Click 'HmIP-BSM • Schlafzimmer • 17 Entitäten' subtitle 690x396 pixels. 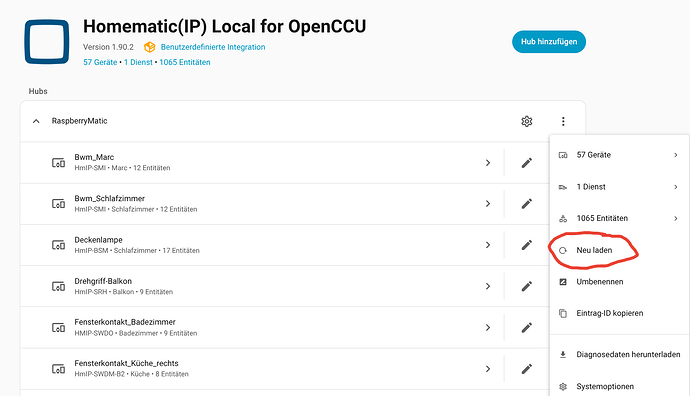coord(137,251)
